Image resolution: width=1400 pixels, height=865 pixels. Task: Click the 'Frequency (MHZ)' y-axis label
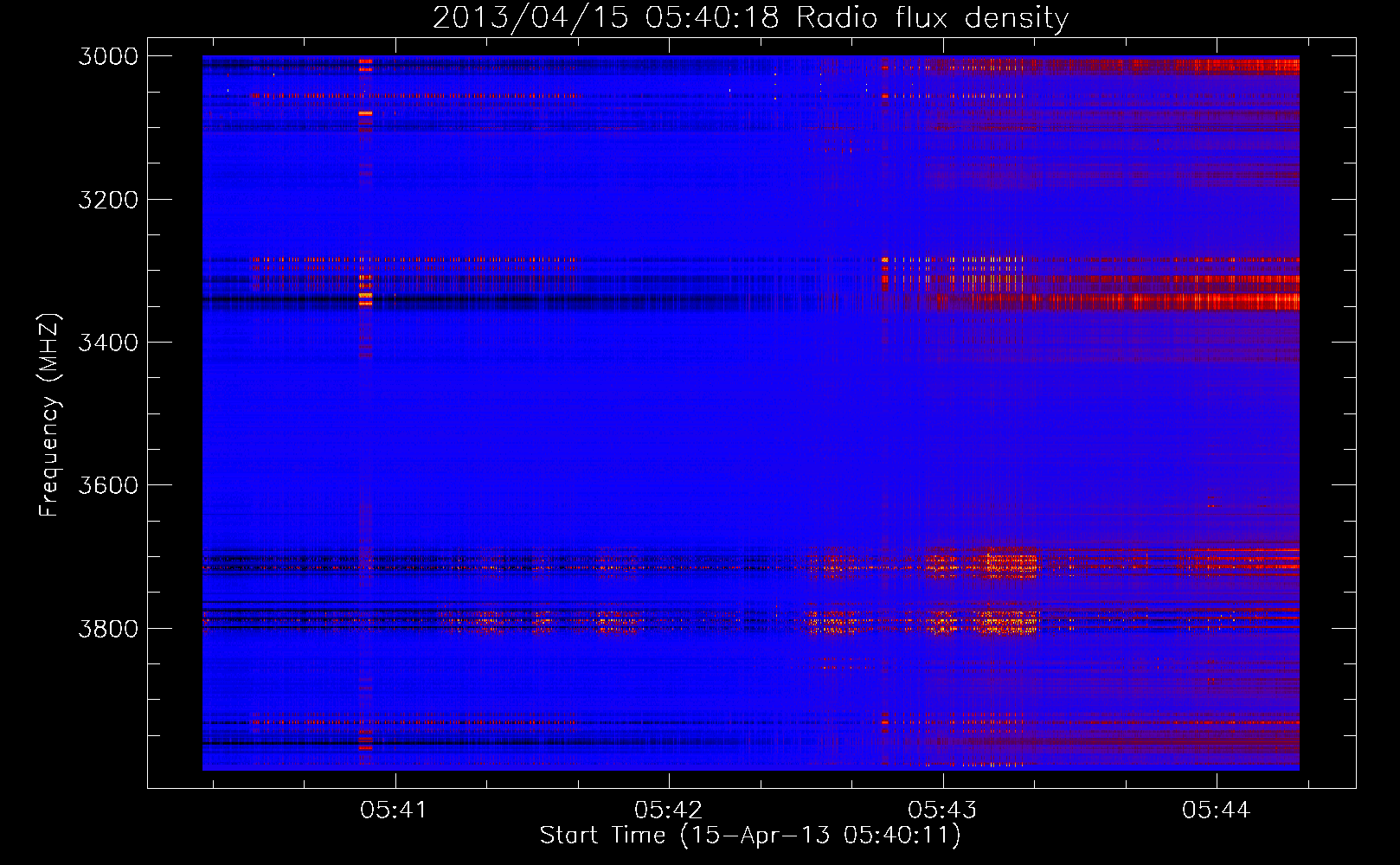(x=50, y=415)
